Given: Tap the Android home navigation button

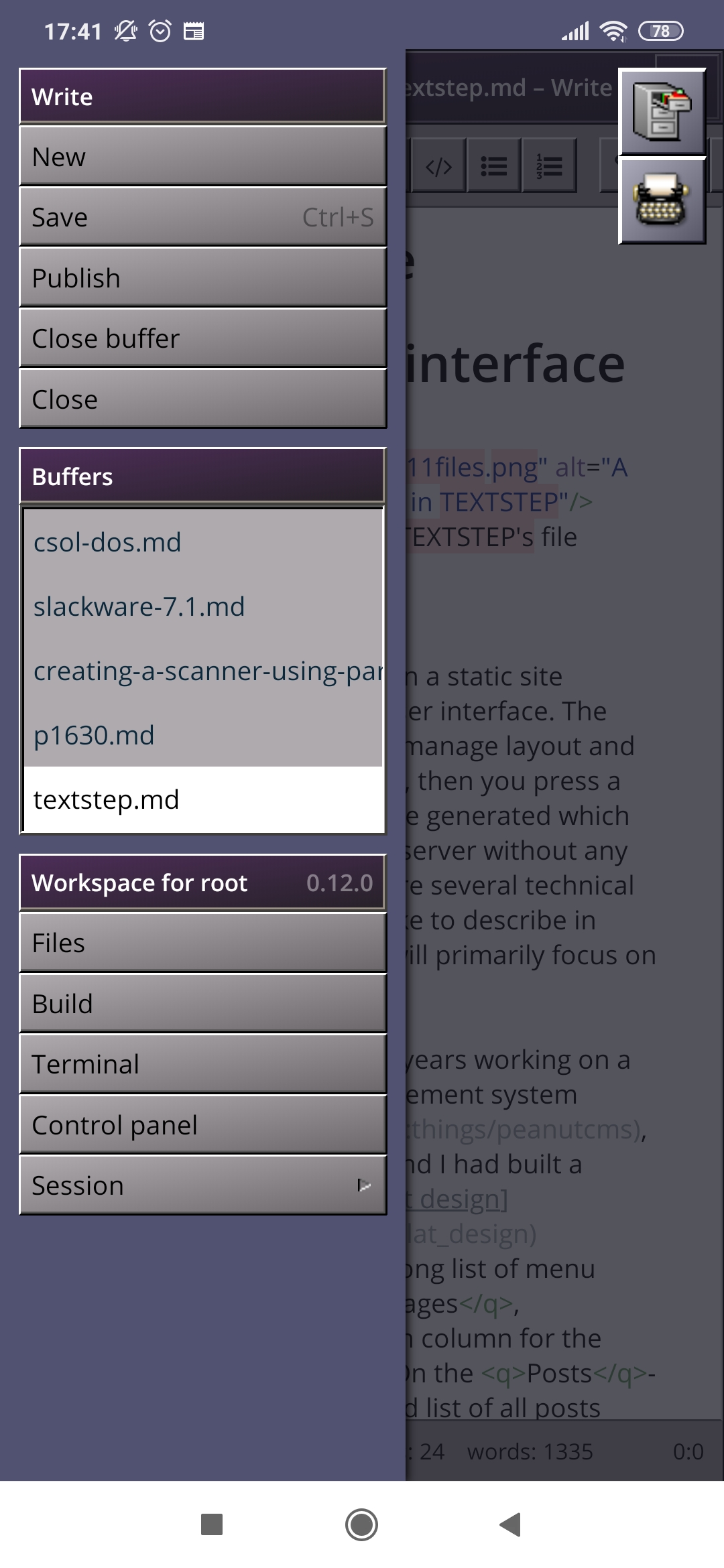Looking at the screenshot, I should [x=361, y=1524].
